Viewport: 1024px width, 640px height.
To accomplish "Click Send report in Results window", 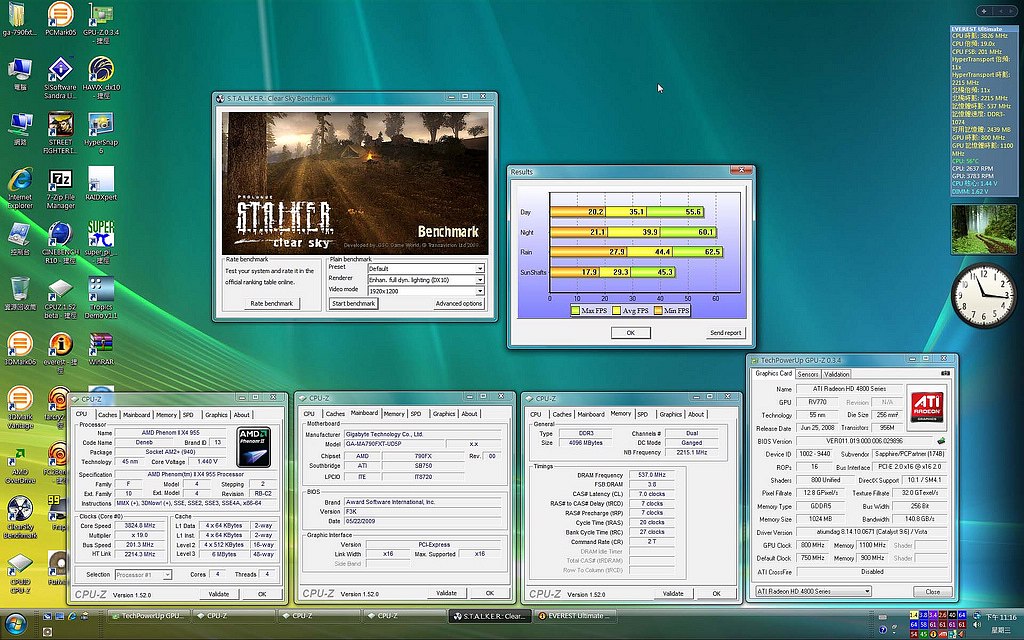I will (725, 332).
